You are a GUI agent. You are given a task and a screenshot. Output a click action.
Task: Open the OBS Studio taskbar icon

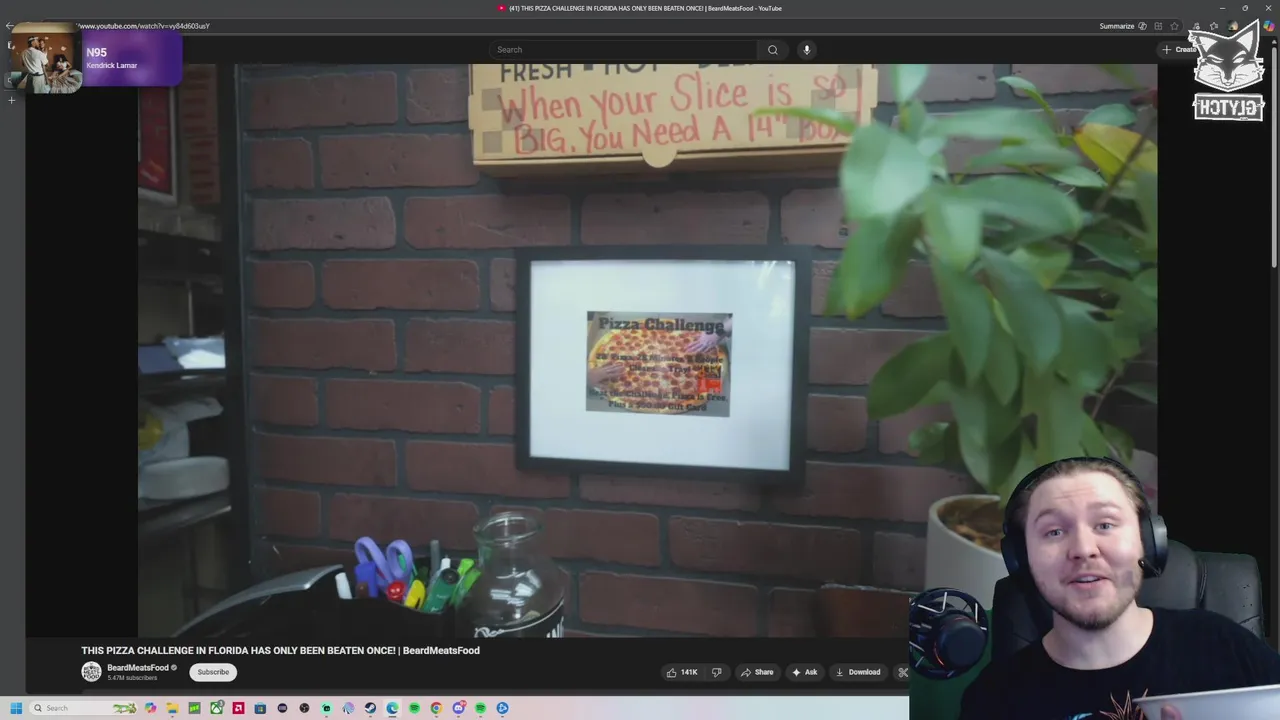click(304, 708)
